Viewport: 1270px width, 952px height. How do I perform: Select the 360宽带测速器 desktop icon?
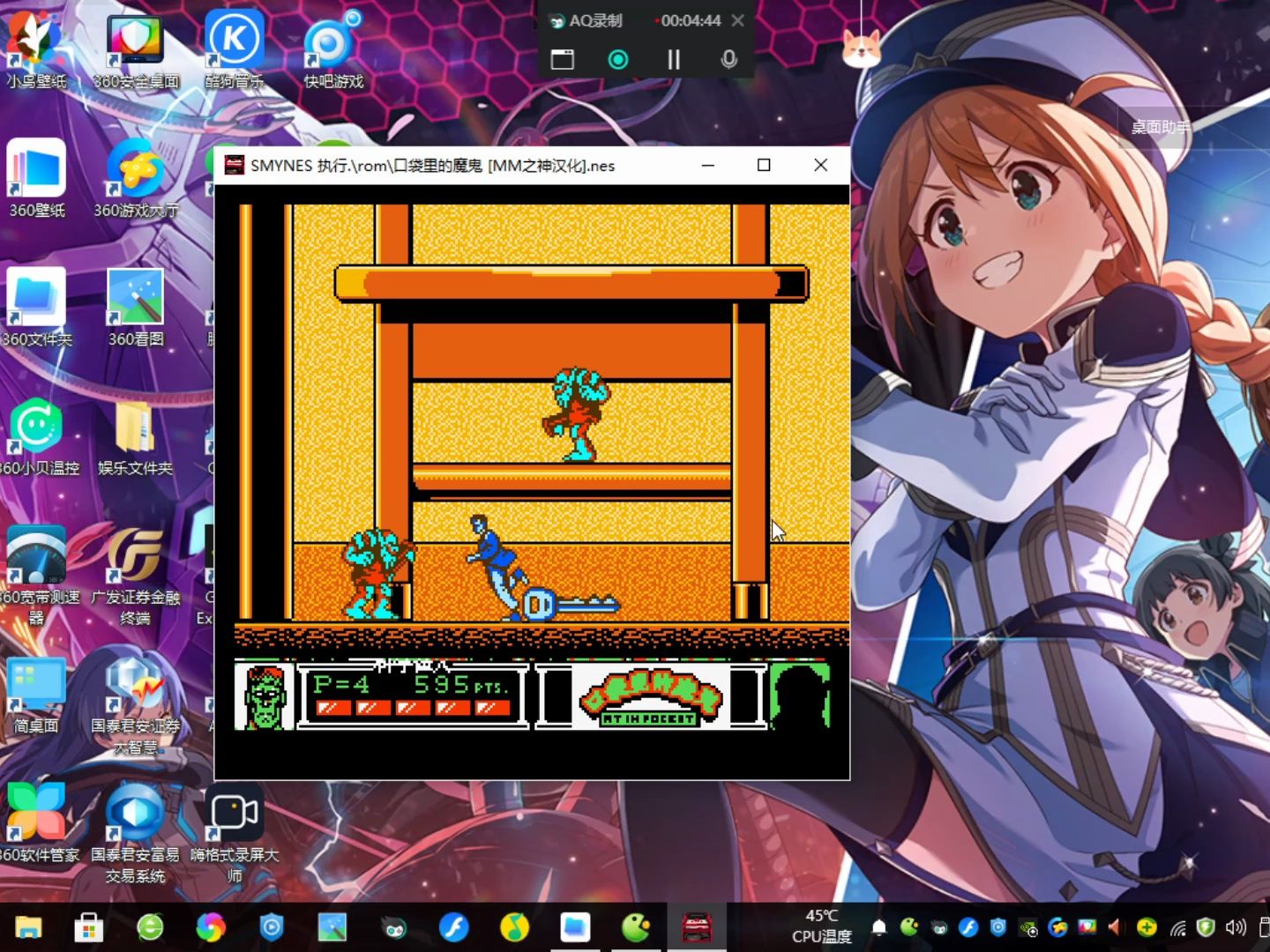[39, 576]
